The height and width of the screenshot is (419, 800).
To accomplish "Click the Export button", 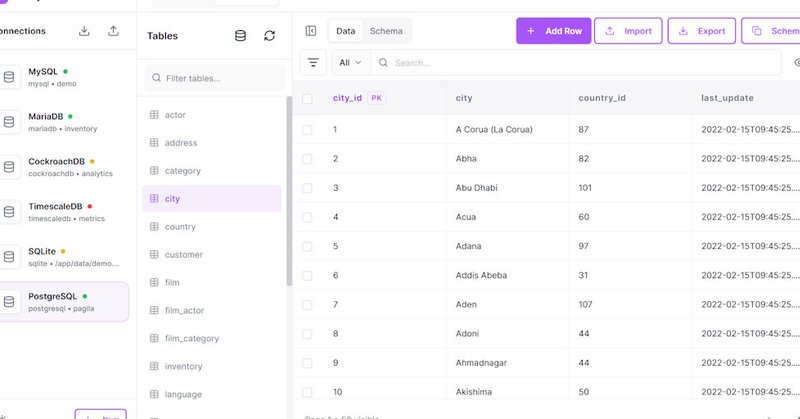I will (702, 31).
